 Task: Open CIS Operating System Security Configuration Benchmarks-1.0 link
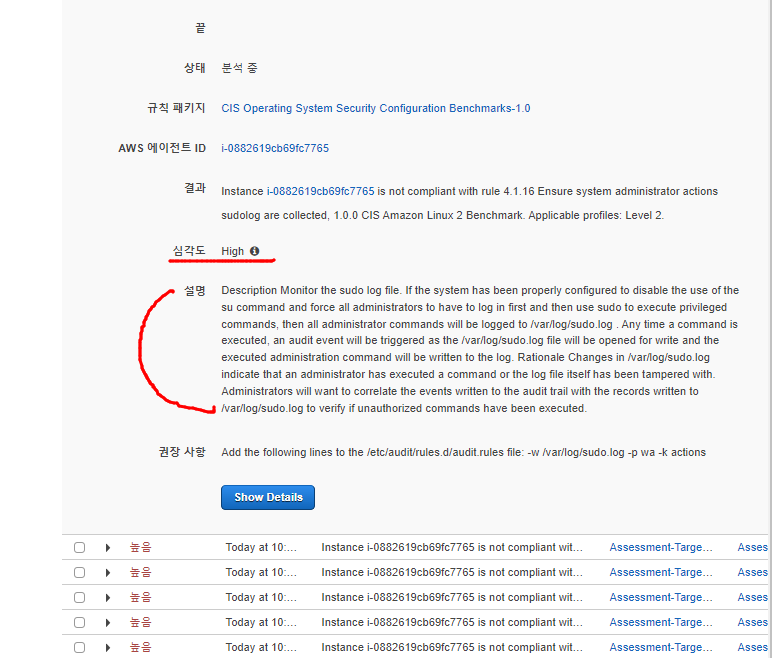pyautogui.click(x=376, y=108)
